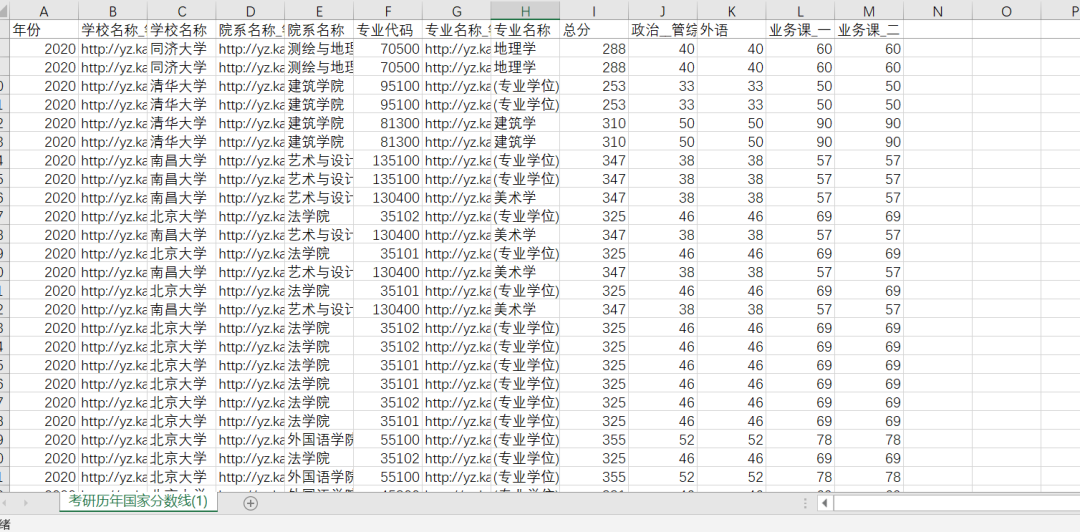This screenshot has height=532, width=1080.
Task: Select the truncated 学校名称_ cell in column B
Action: click(113, 30)
